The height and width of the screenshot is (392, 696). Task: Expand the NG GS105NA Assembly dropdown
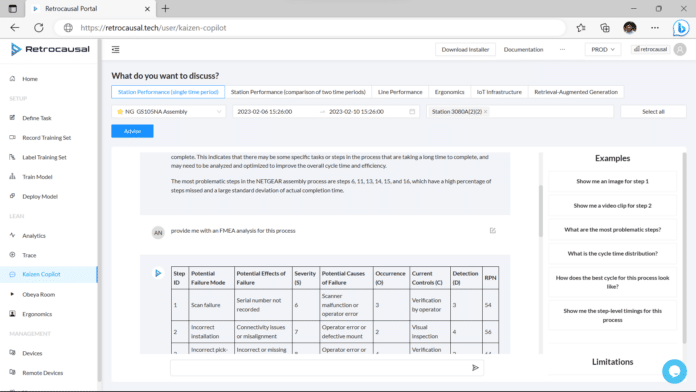(x=168, y=111)
